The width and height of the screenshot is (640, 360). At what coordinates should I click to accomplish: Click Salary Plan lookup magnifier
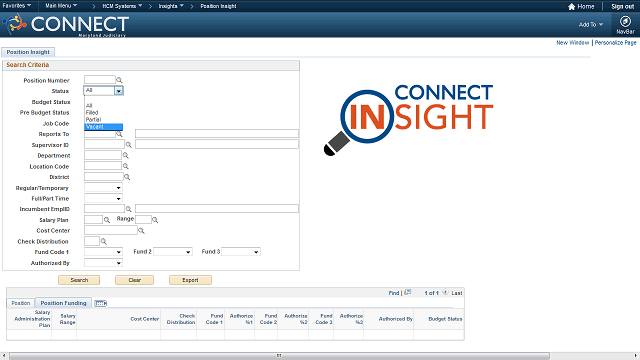(107, 220)
